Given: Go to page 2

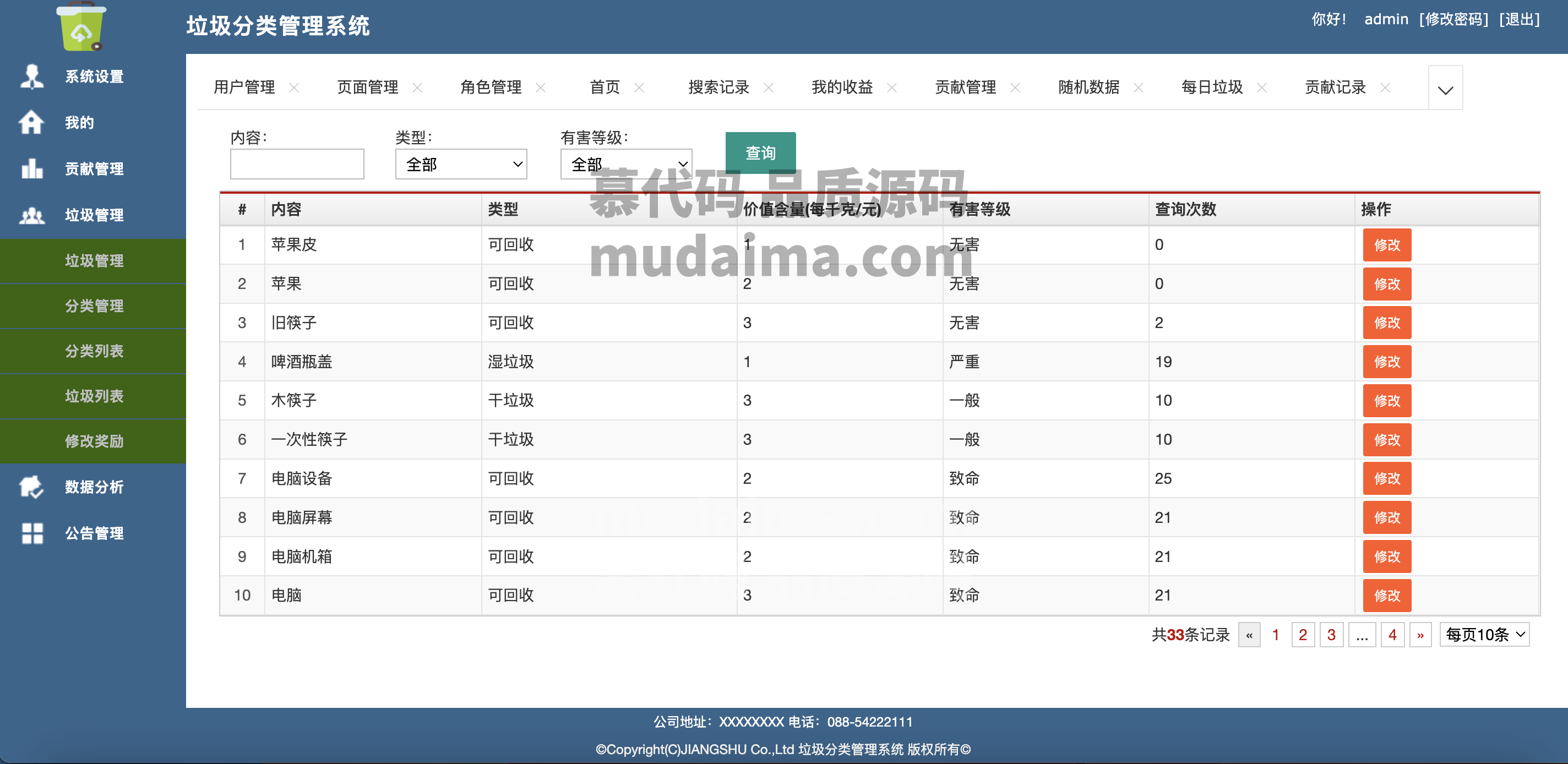Looking at the screenshot, I should click(1303, 635).
